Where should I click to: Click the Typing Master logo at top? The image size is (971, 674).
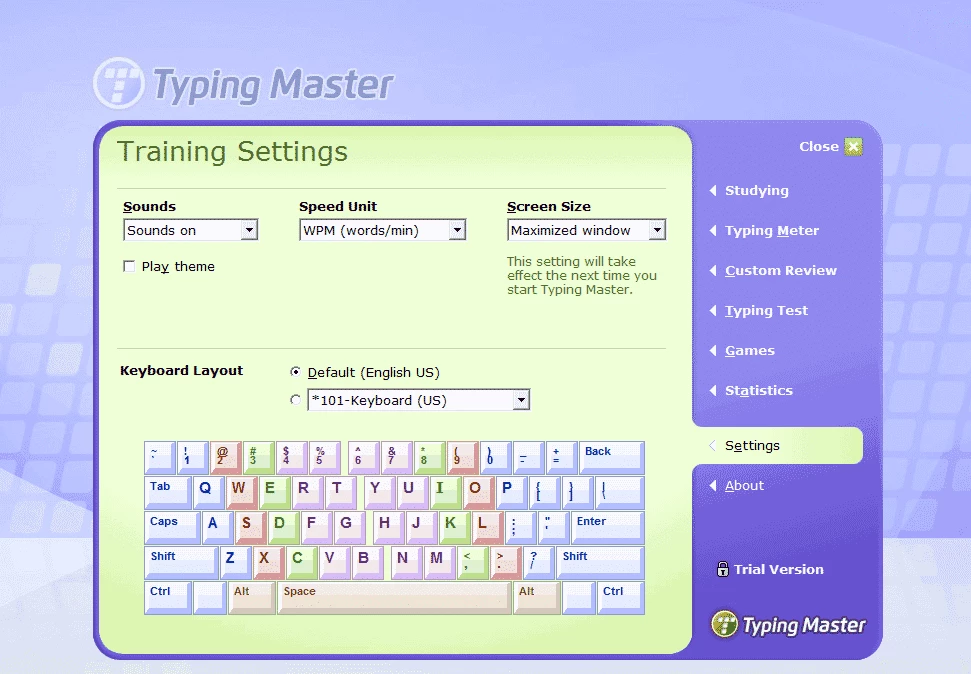244,84
